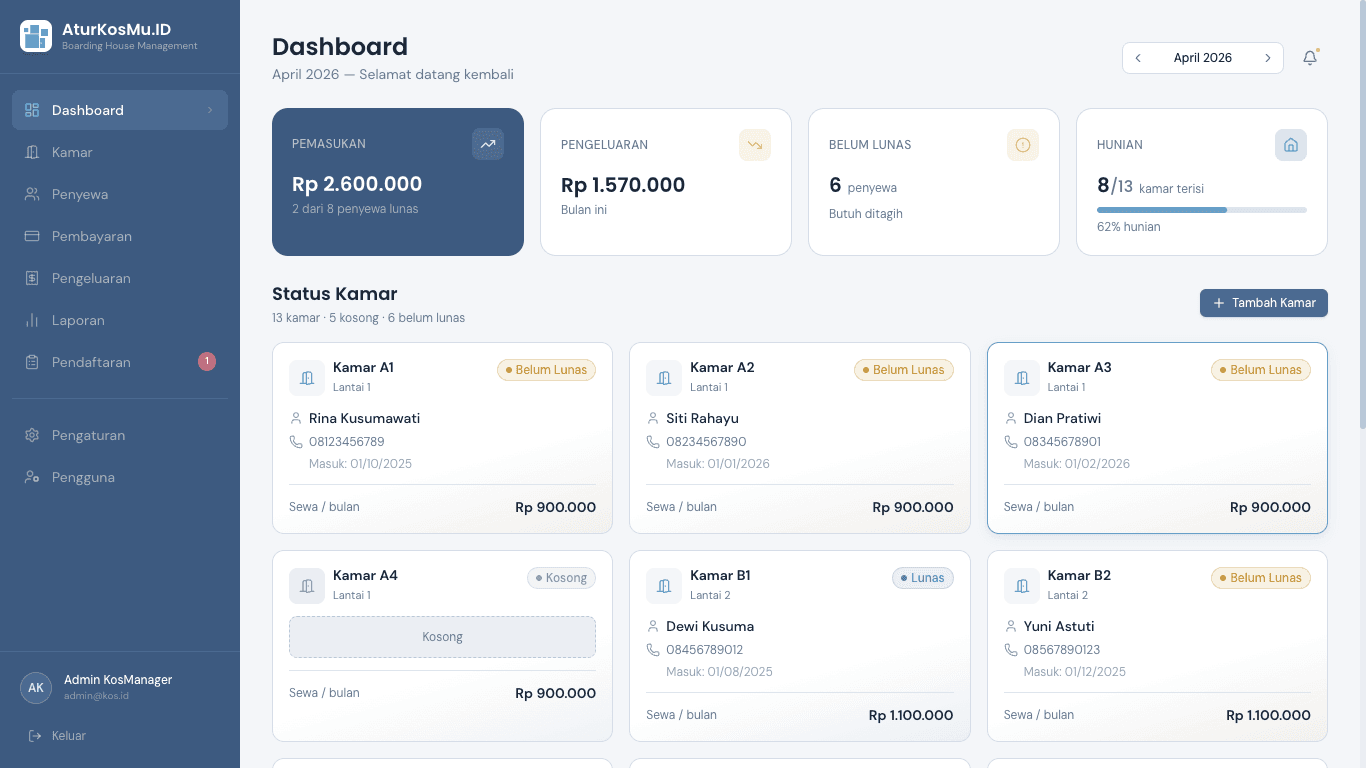Click the AK user avatar
The height and width of the screenshot is (768, 1366).
click(36, 688)
